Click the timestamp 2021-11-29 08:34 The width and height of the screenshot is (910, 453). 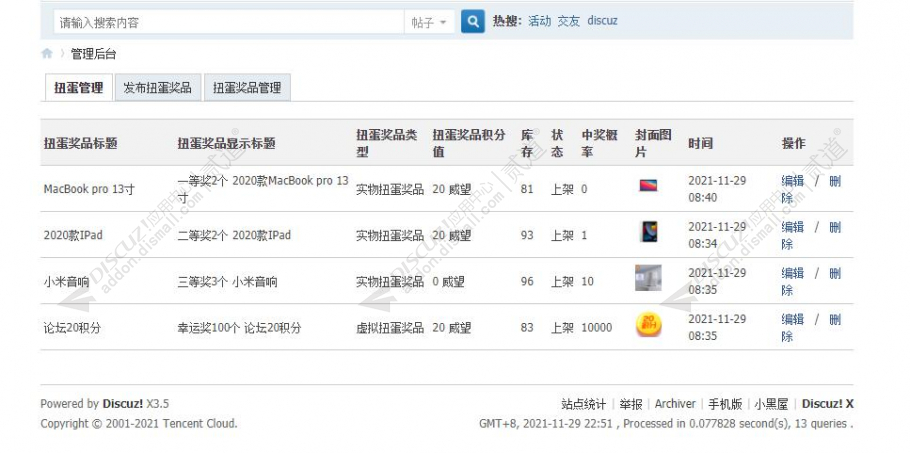click(x=717, y=235)
